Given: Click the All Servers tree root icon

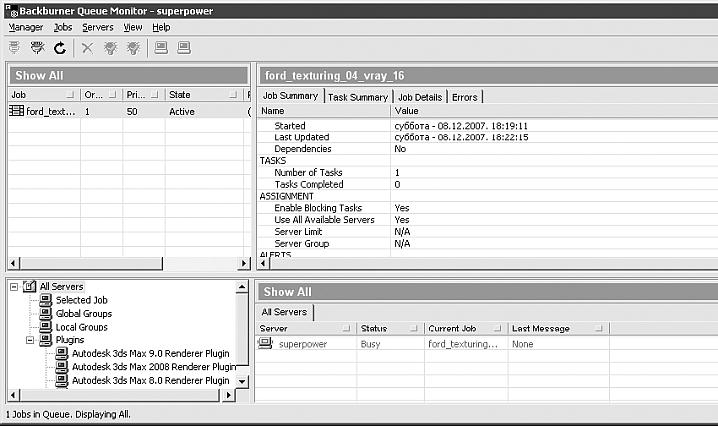Looking at the screenshot, I should point(29,286).
